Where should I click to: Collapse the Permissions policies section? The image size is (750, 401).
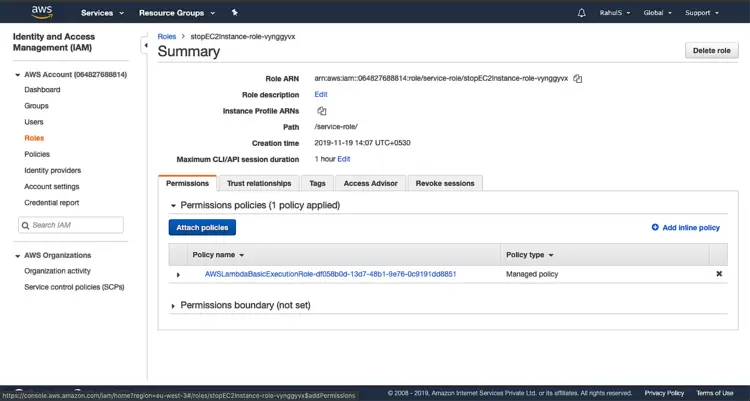pyautogui.click(x=173, y=206)
